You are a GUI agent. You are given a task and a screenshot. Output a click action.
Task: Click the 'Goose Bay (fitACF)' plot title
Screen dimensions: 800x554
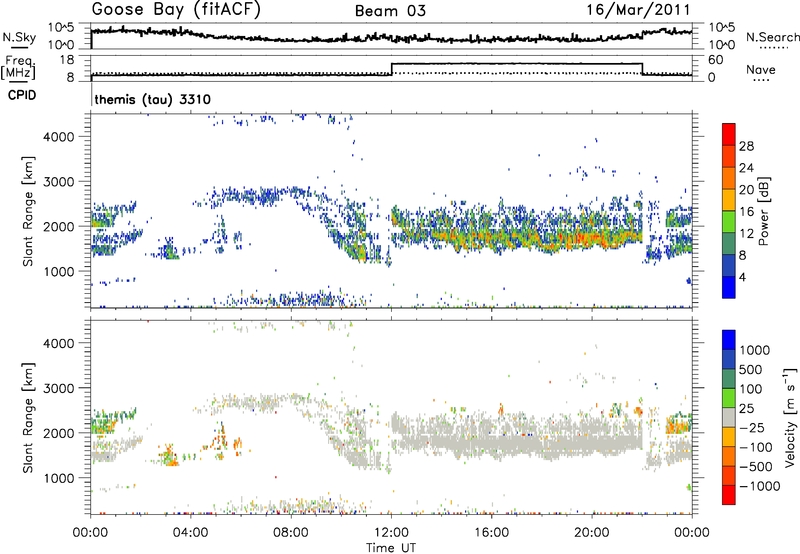tap(176, 10)
